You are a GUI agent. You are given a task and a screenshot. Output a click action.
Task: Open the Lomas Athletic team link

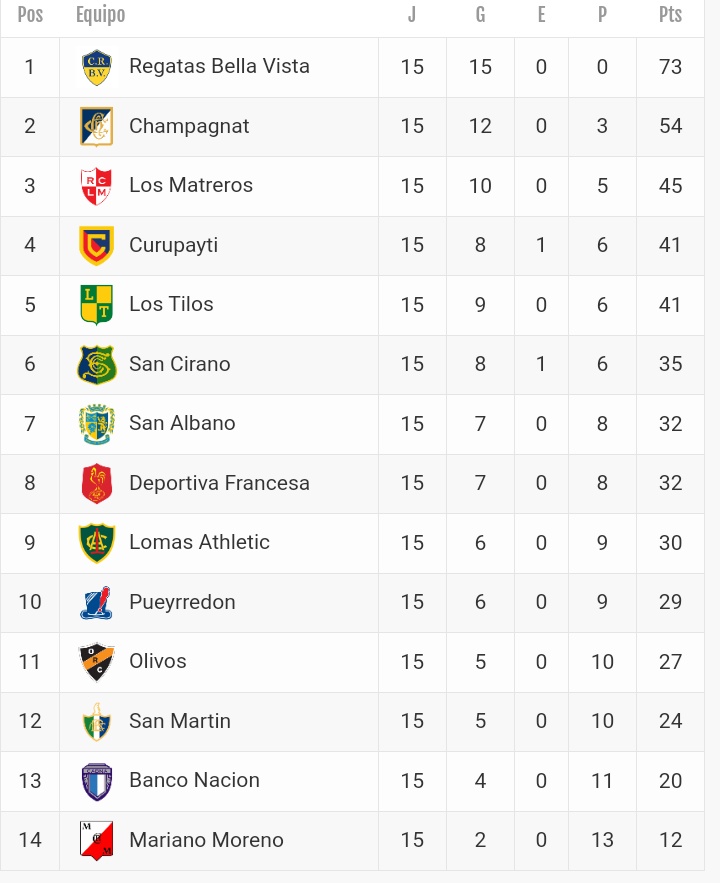tap(199, 542)
